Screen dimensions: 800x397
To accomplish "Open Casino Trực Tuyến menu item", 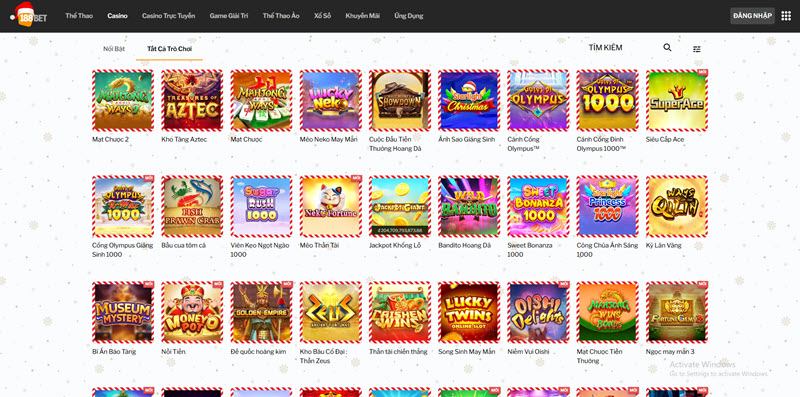I will point(168,16).
